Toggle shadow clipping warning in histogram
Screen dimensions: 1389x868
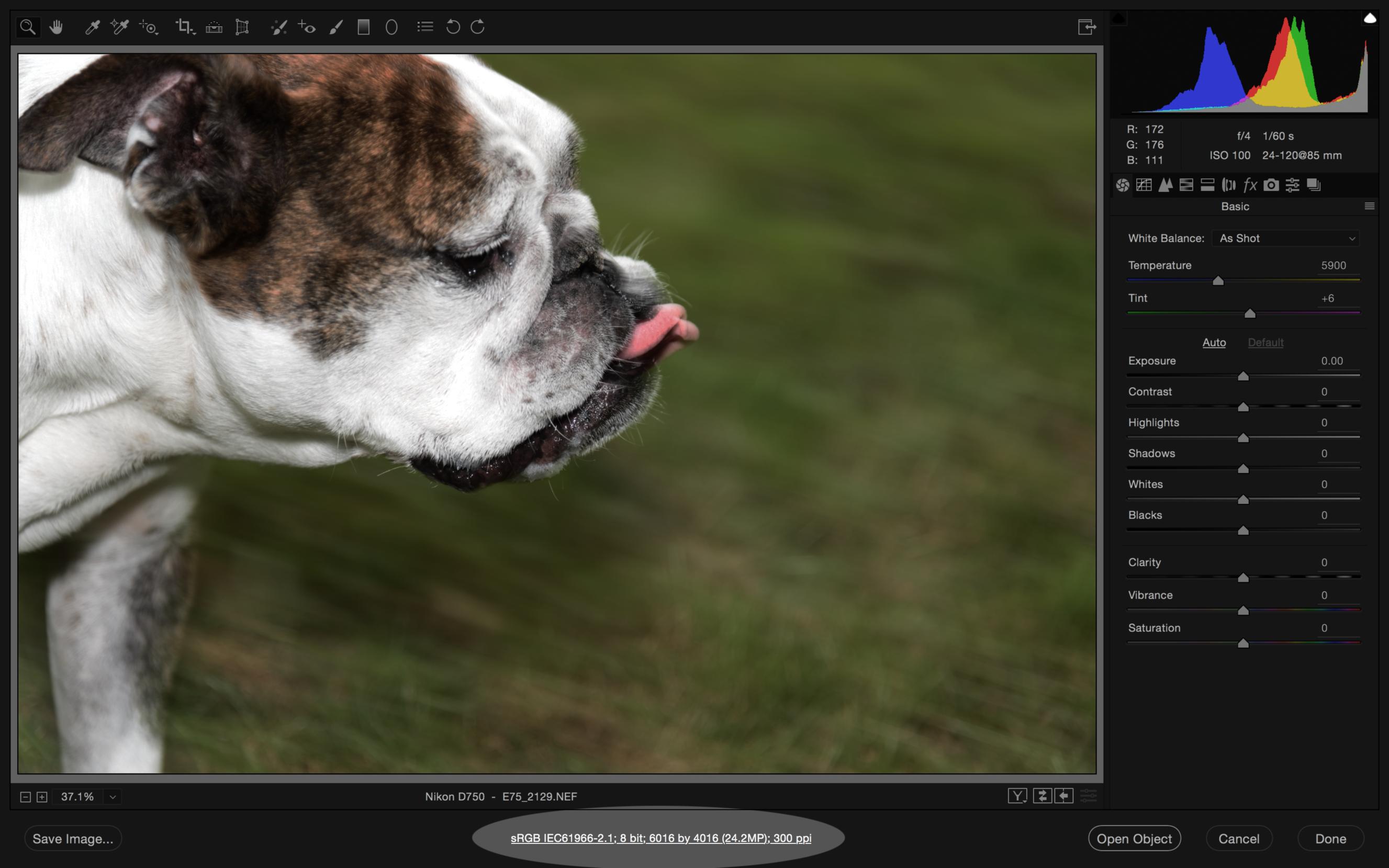(1118, 18)
